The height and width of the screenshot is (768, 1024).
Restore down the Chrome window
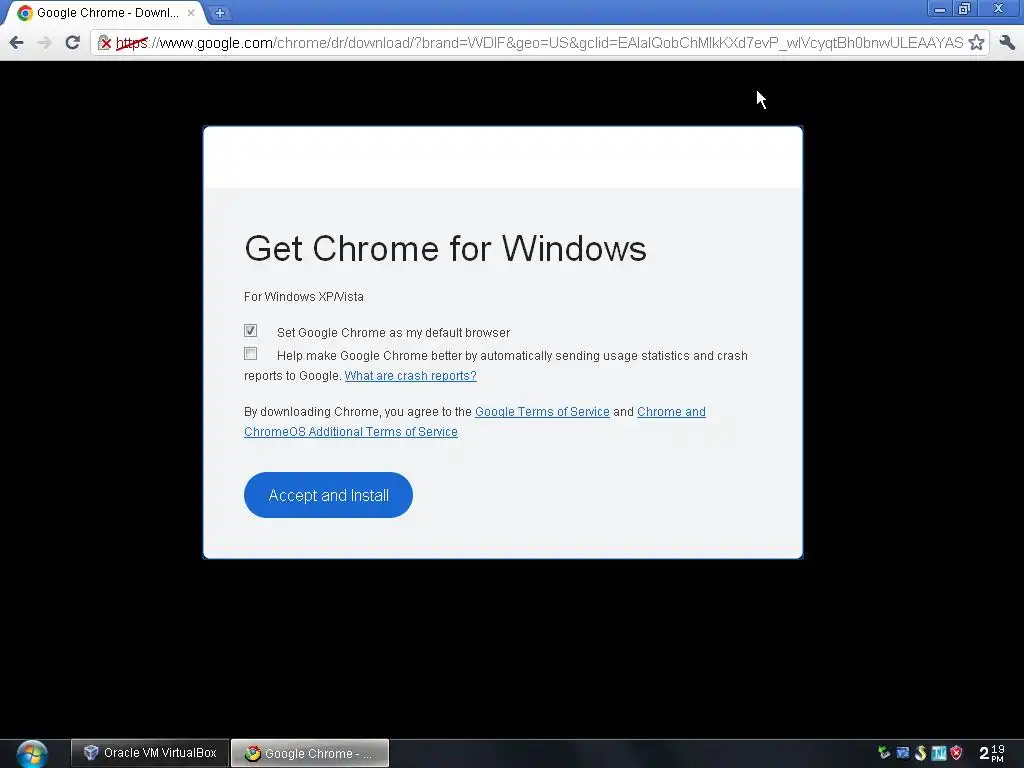(964, 8)
